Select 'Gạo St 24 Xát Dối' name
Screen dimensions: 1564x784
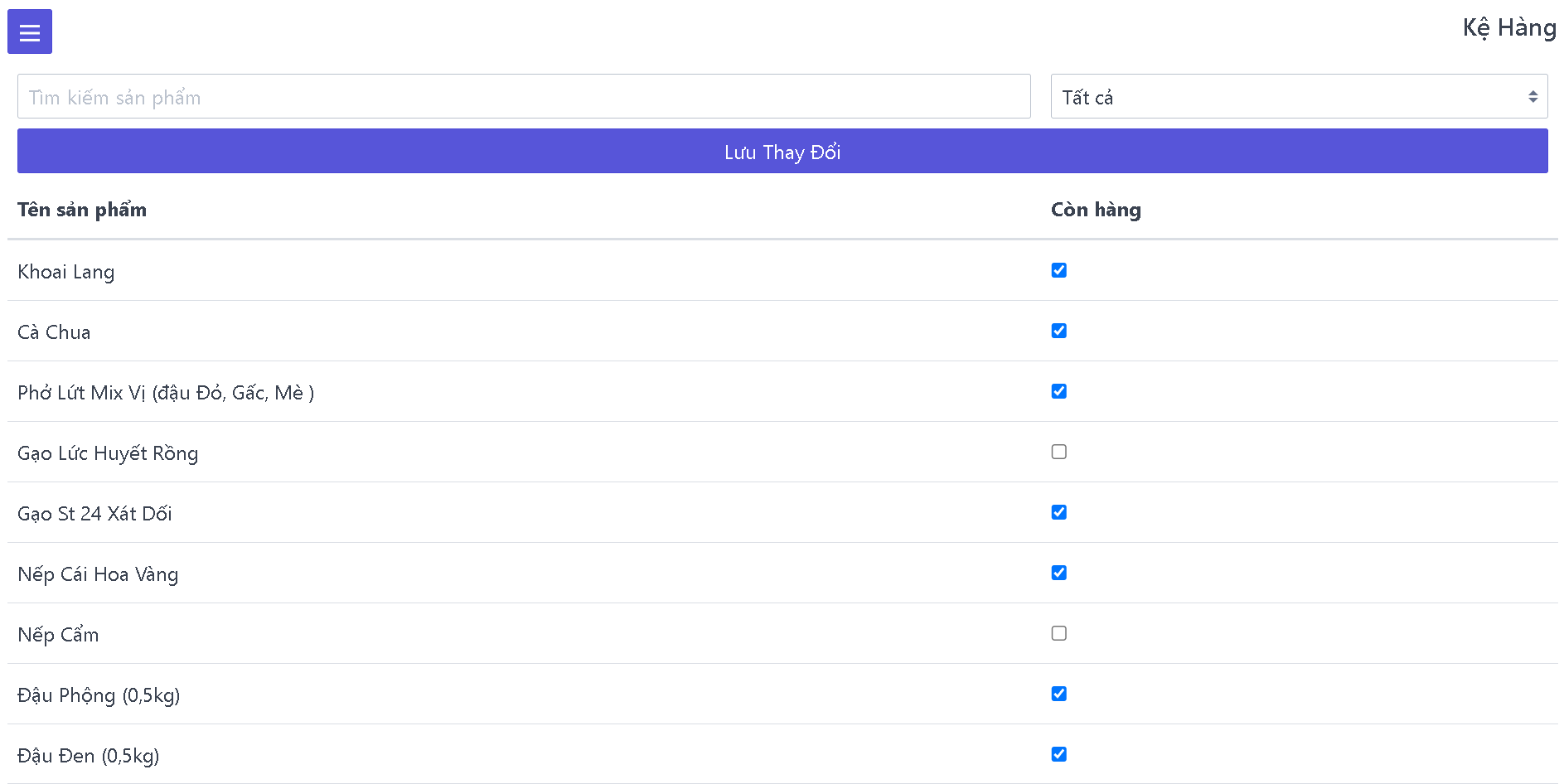click(94, 514)
